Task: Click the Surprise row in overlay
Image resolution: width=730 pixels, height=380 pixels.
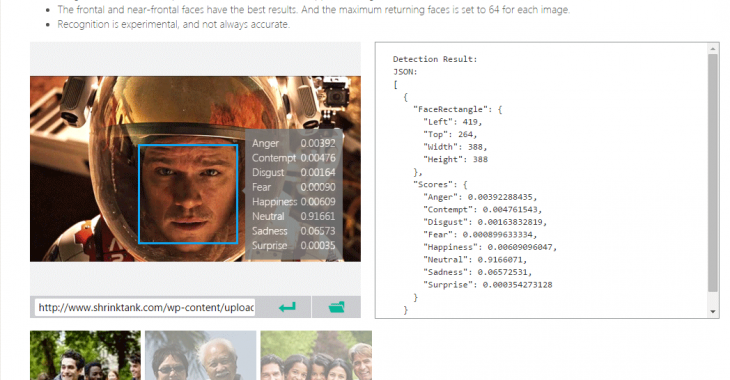Action: point(293,245)
